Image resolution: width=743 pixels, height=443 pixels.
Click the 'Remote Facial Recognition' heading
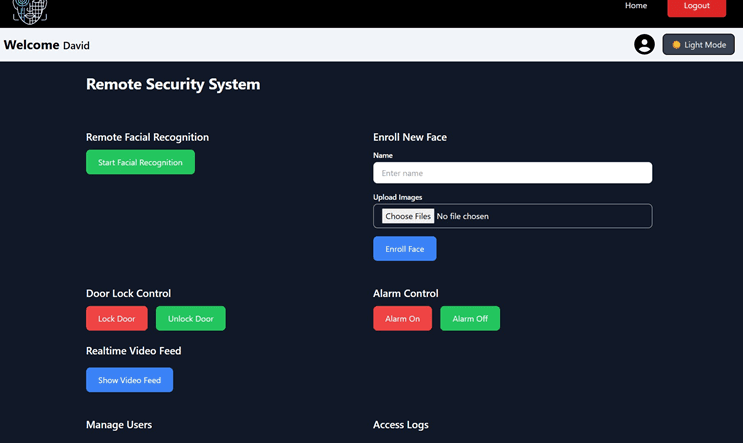[x=147, y=137]
